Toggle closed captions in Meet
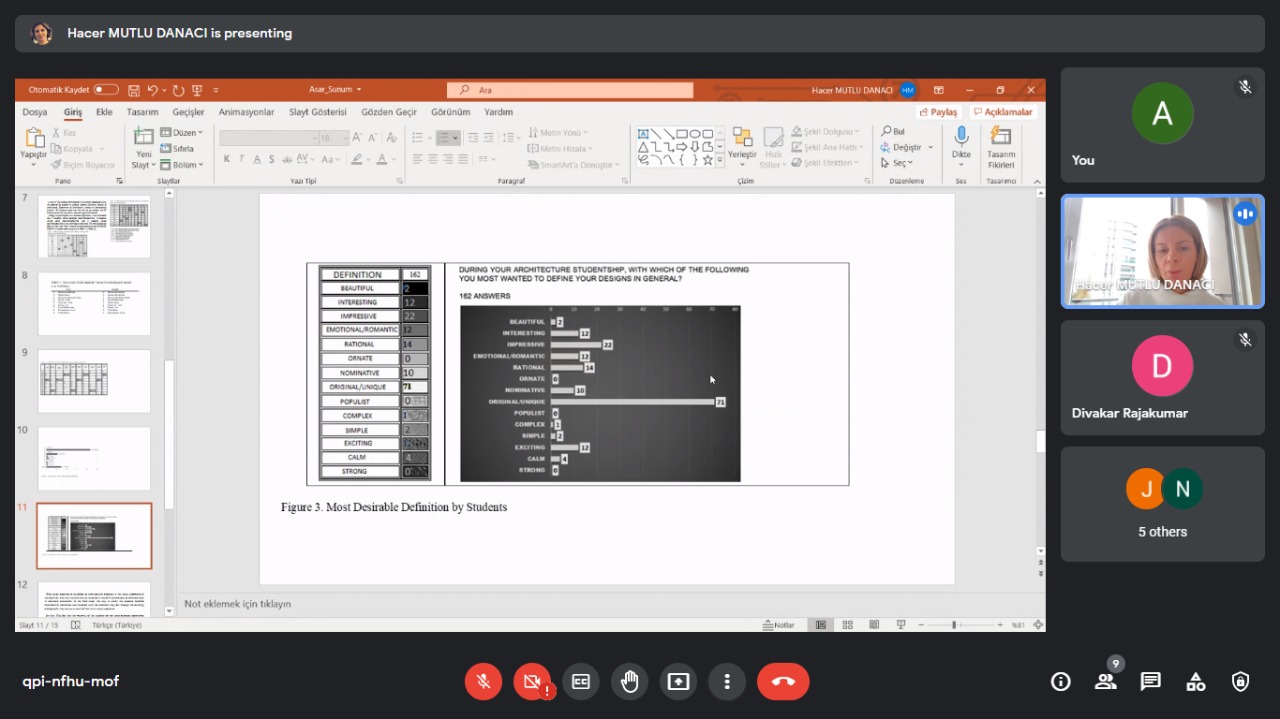Viewport: 1280px width, 719px height. click(581, 681)
